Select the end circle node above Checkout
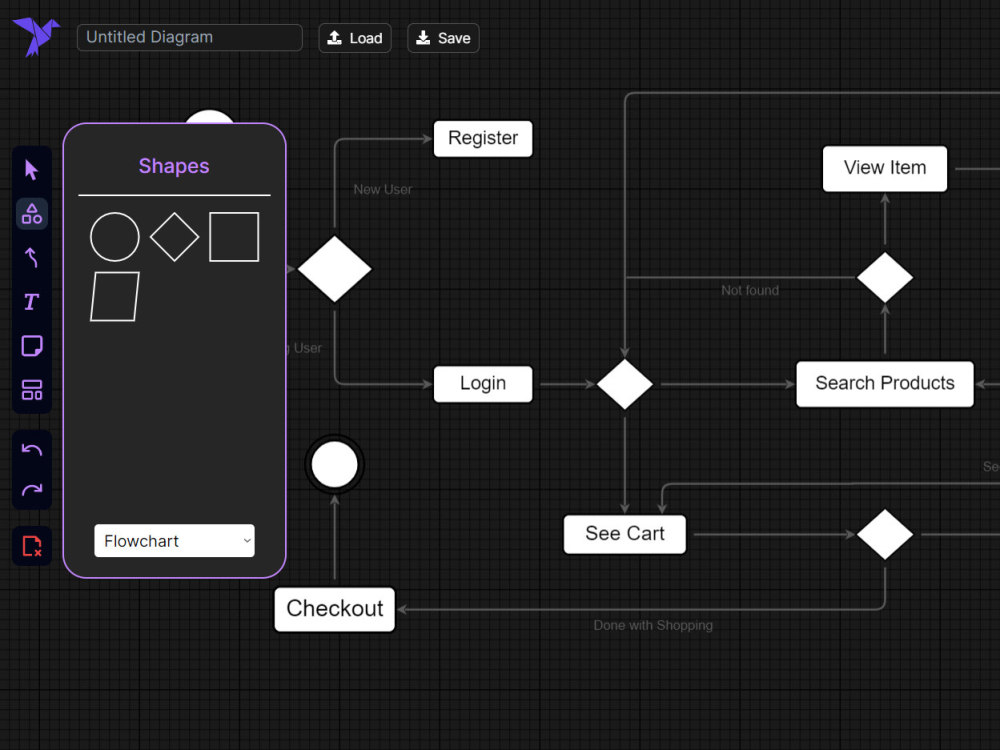 335,464
